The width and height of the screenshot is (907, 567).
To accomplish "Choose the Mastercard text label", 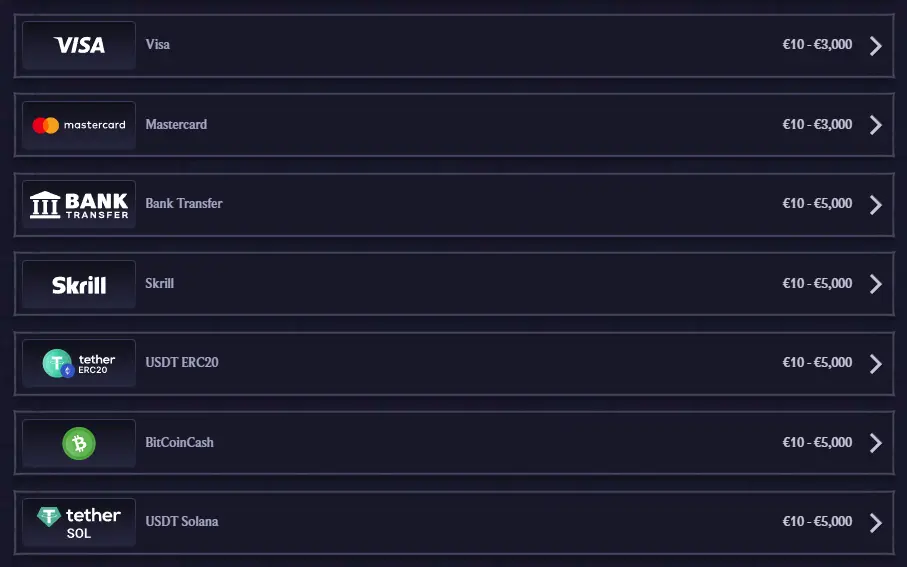I will (x=176, y=125).
